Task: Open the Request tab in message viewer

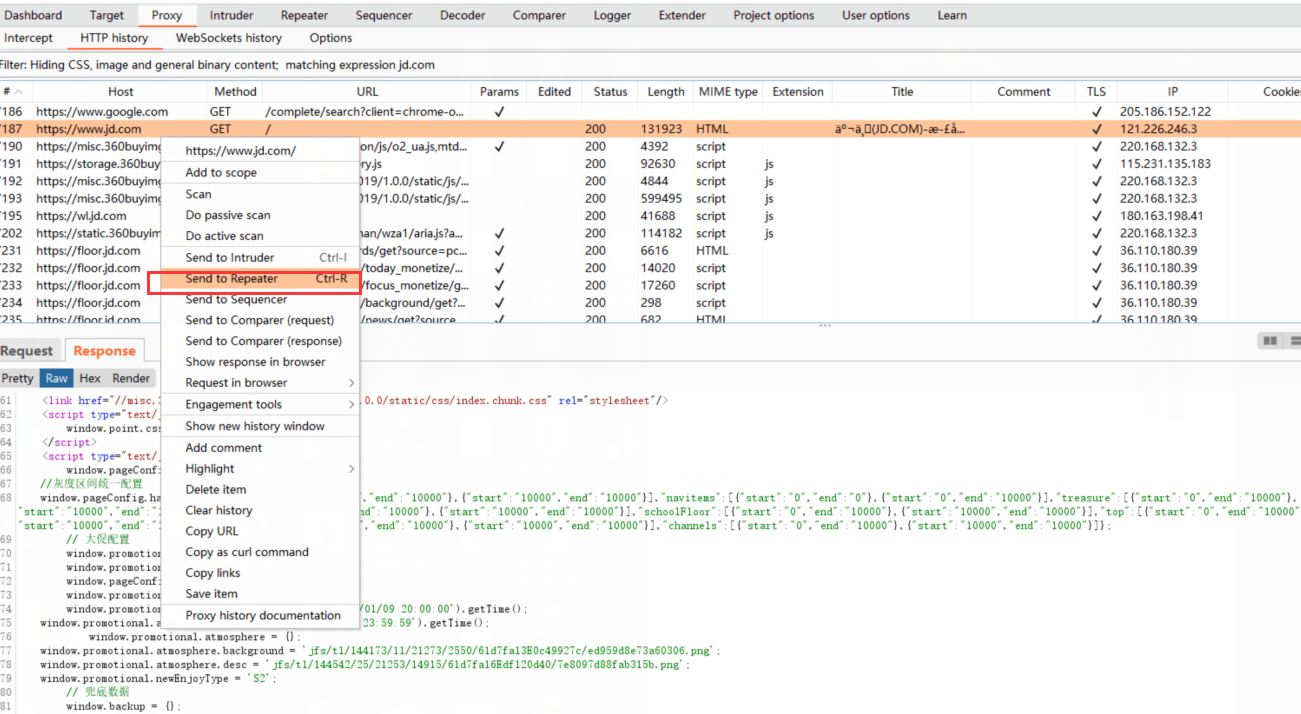Action: tap(27, 351)
